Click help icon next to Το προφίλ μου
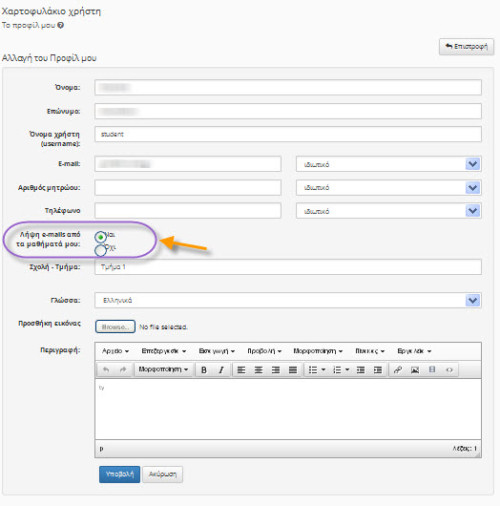 (x=60, y=25)
